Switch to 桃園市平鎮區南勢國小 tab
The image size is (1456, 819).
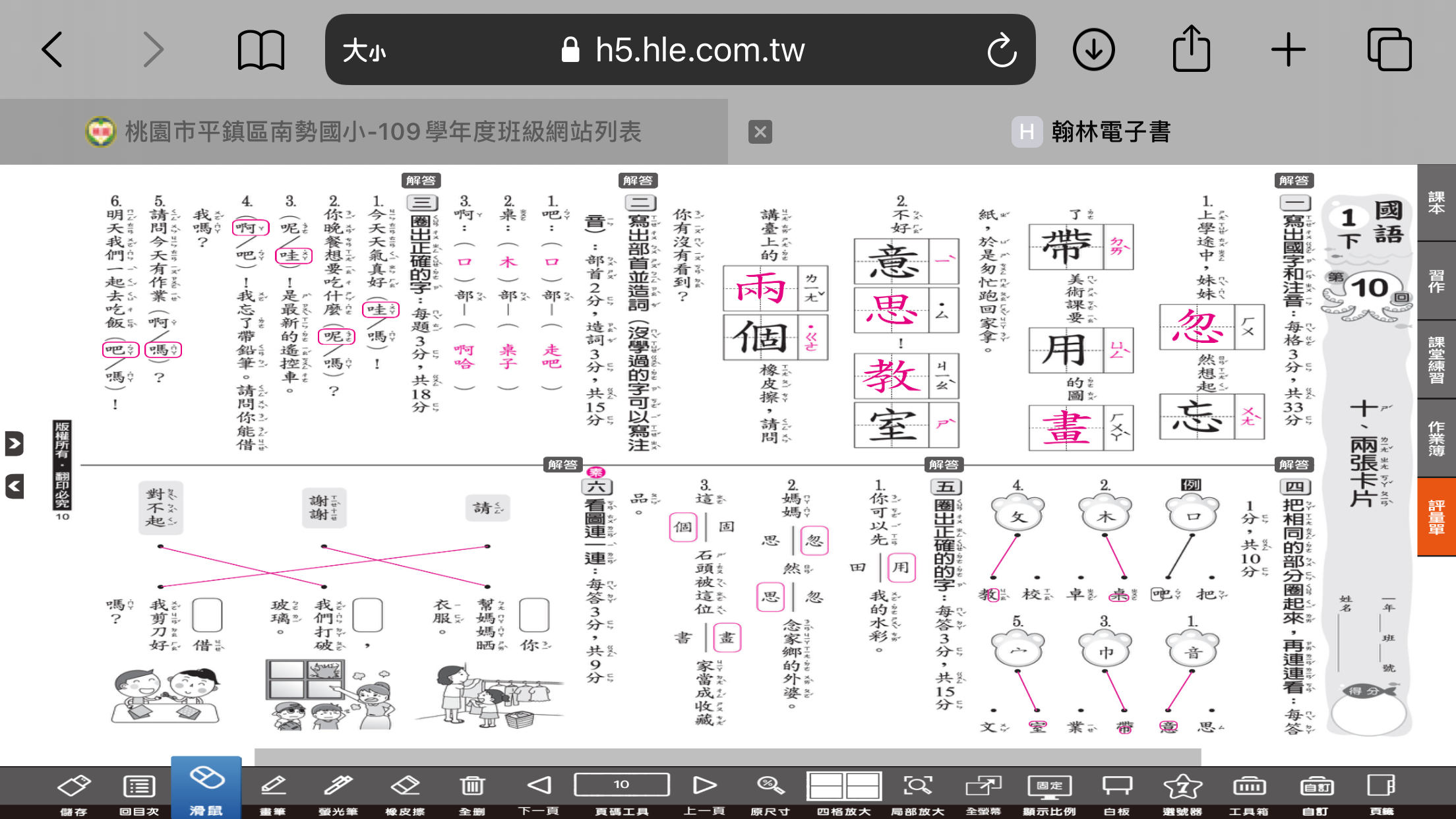[x=364, y=131]
